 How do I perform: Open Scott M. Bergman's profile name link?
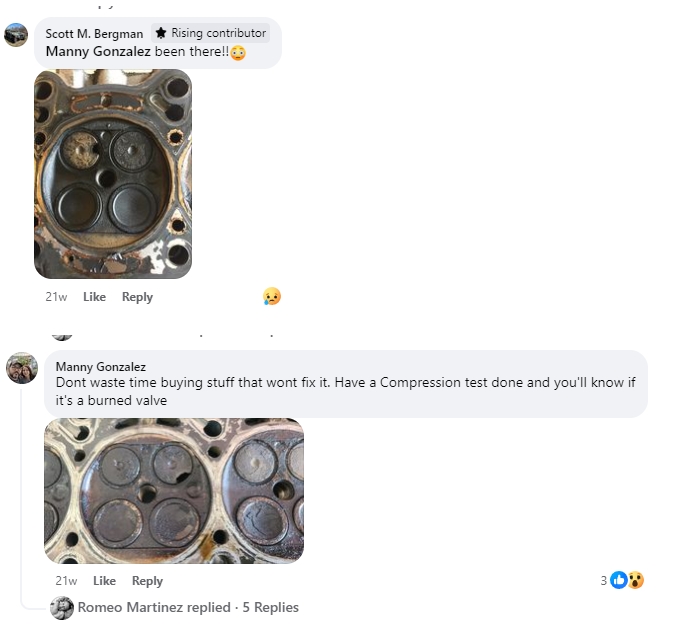[94, 34]
